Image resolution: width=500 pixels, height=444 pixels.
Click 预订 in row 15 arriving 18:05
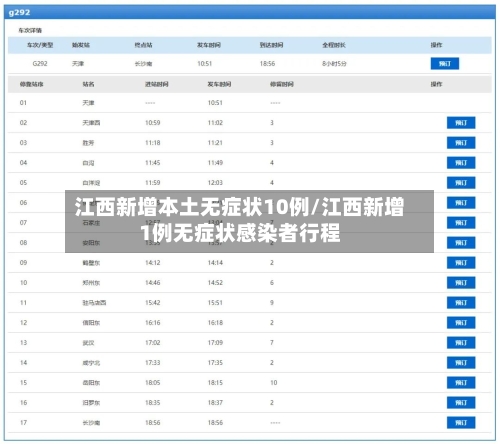pyautogui.click(x=461, y=383)
